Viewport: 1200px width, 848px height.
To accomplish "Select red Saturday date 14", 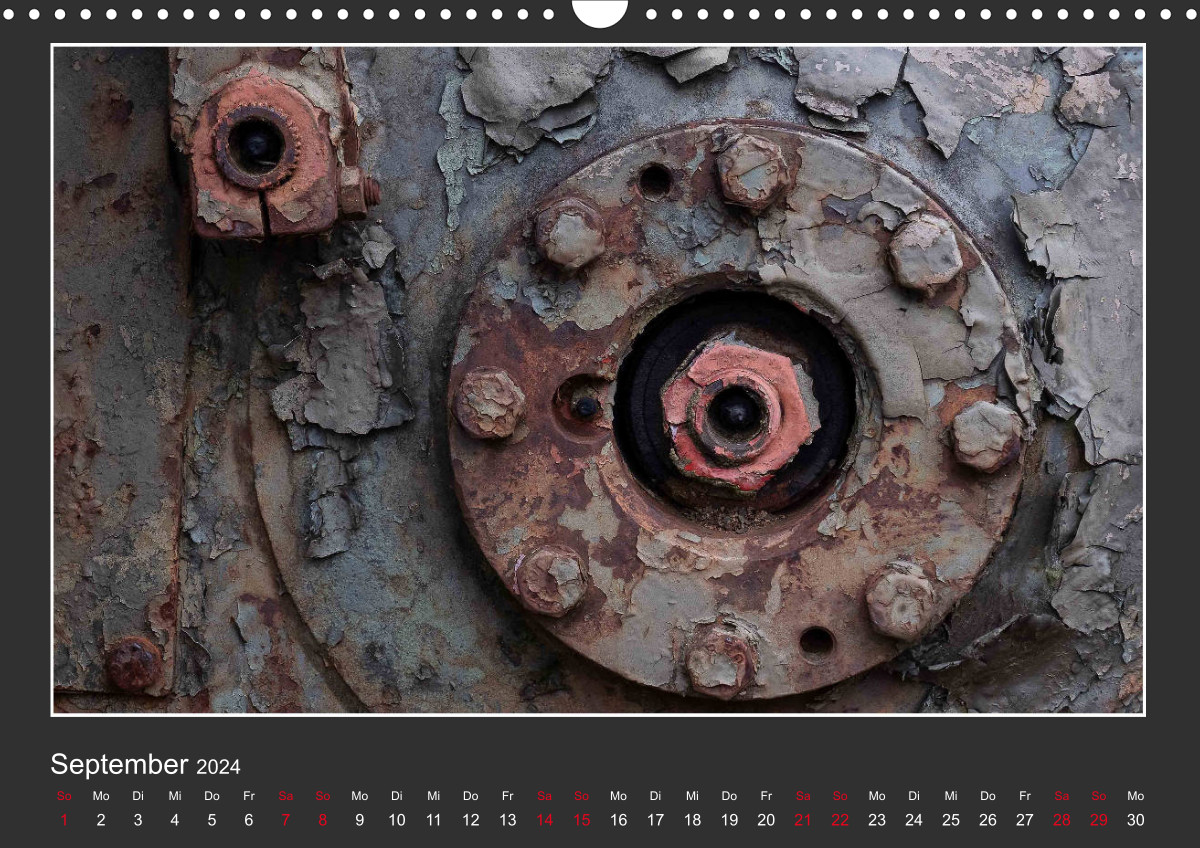I will [545, 820].
